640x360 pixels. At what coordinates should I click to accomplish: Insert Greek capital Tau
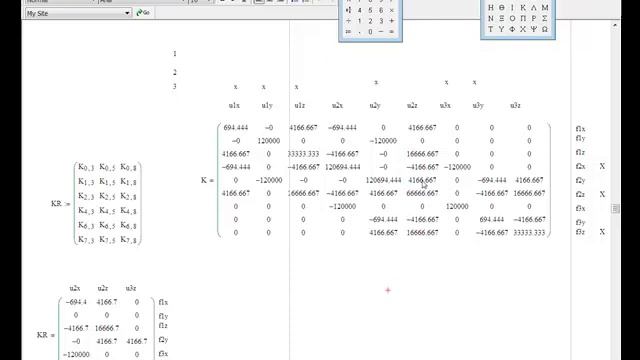pos(491,29)
